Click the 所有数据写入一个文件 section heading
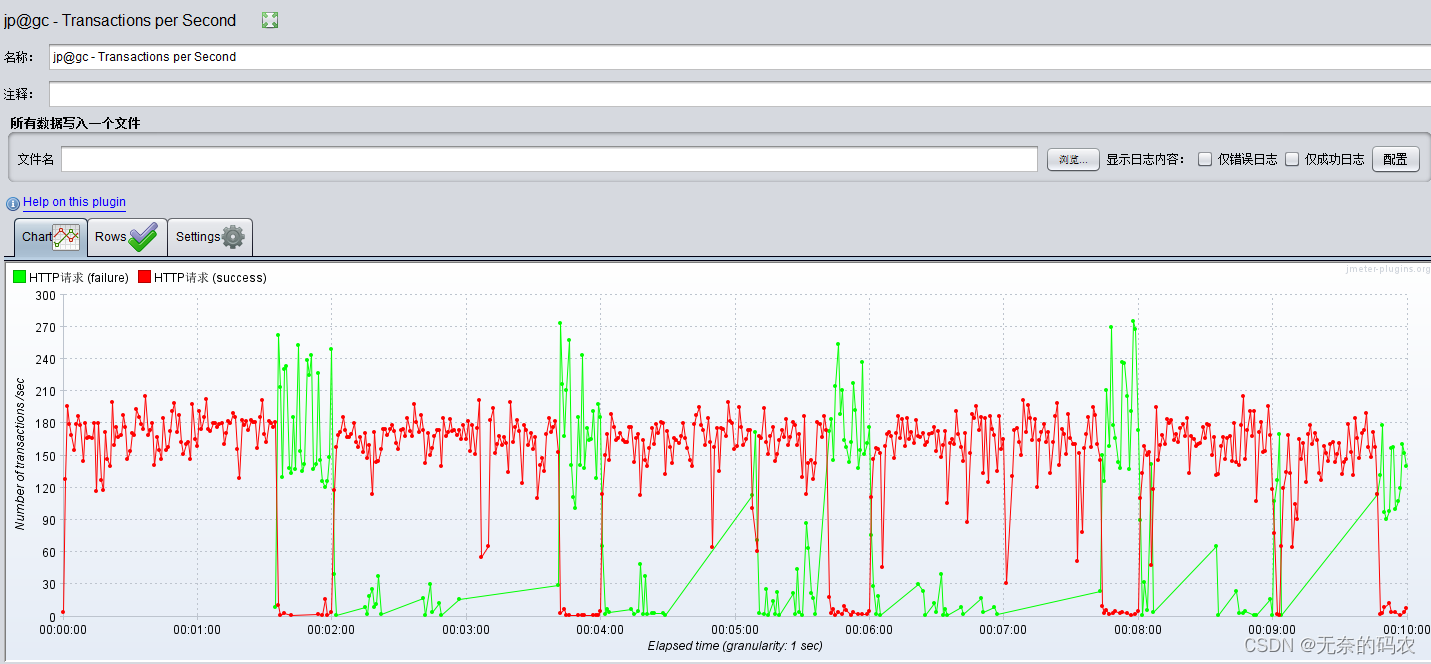1431x664 pixels. coord(75,123)
